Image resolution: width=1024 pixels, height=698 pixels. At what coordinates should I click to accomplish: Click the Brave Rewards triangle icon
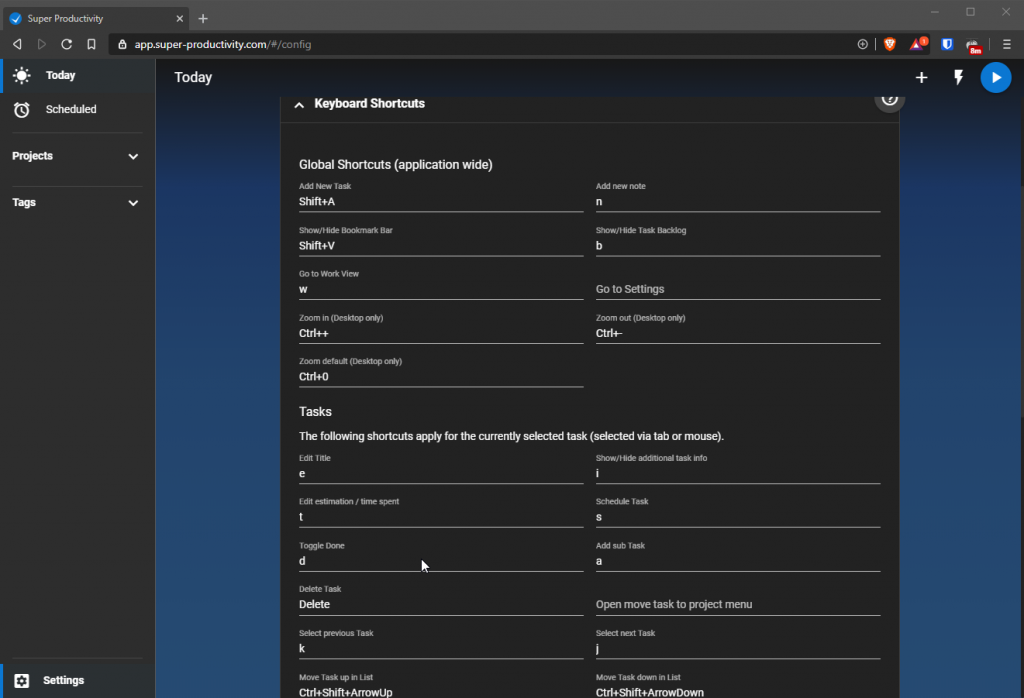[x=918, y=44]
